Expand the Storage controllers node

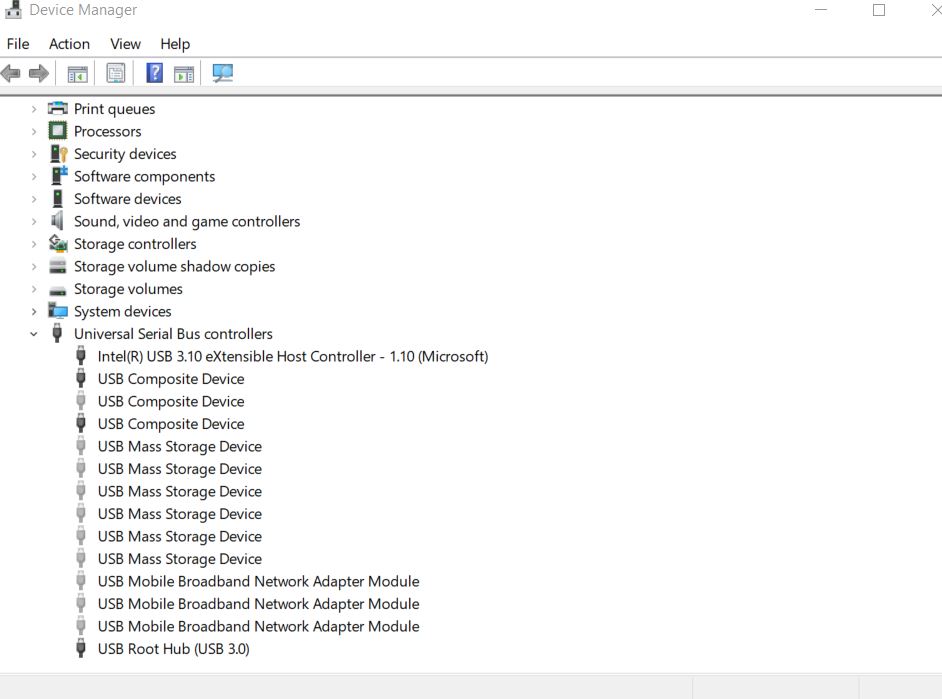(x=34, y=244)
